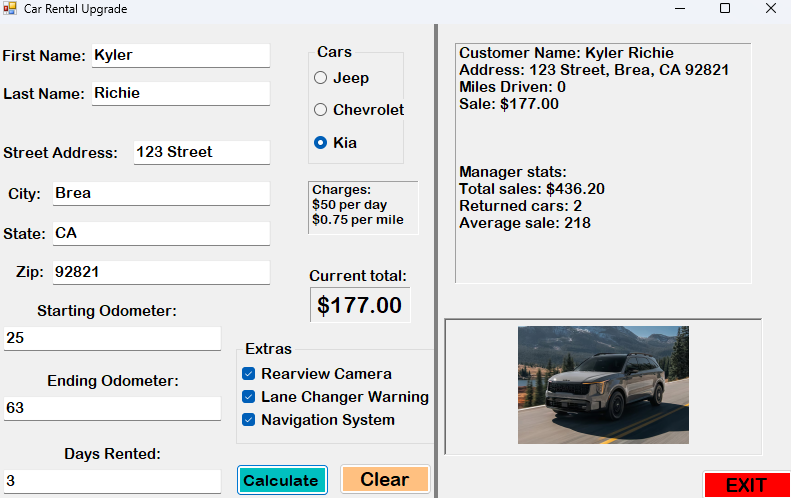This screenshot has height=498, width=791.
Task: Choose the Chevrolet car option
Action: (321, 110)
